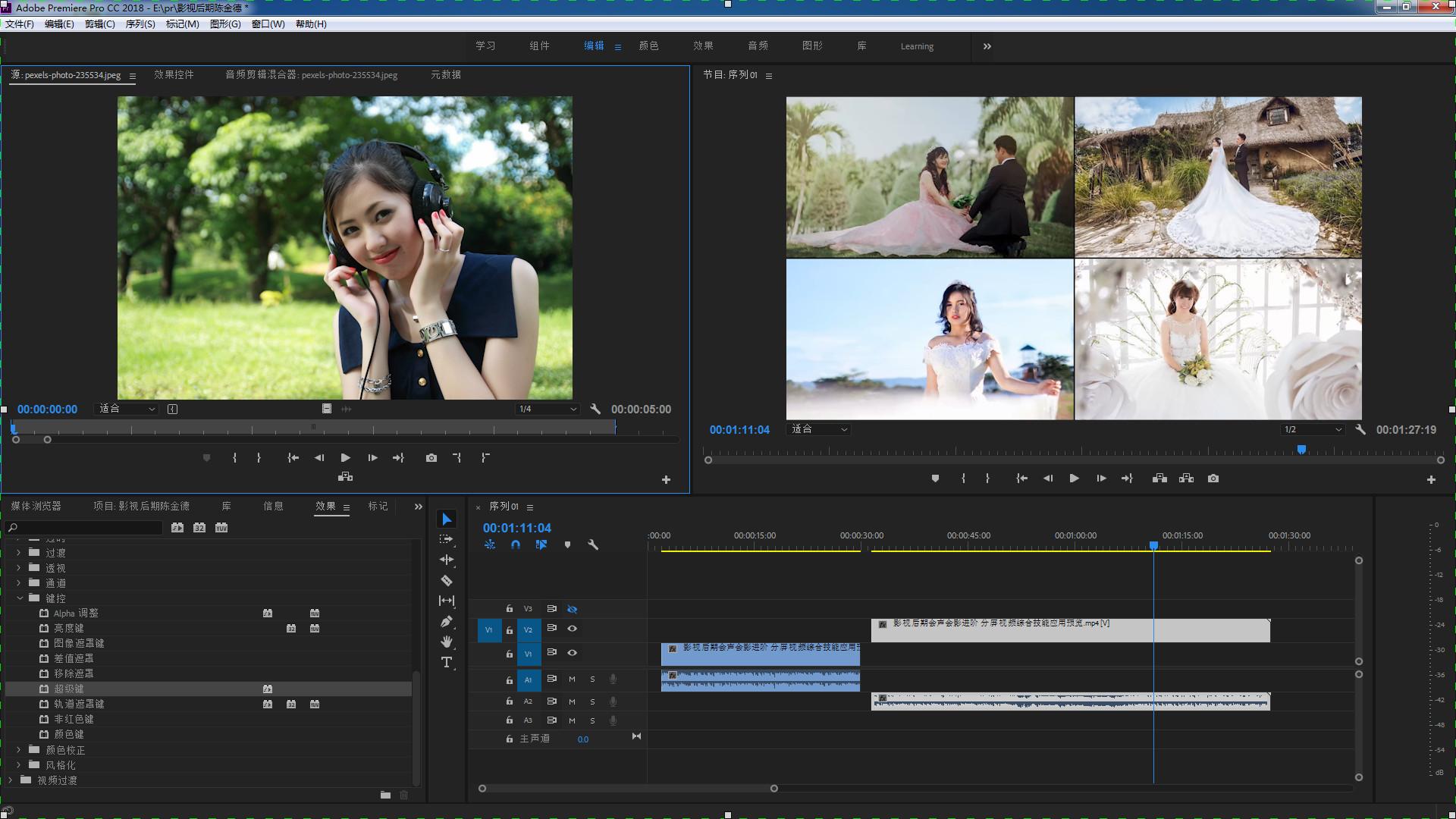Click the Program monitor blue playhead marker
The width and height of the screenshot is (1456, 819).
(1301, 450)
